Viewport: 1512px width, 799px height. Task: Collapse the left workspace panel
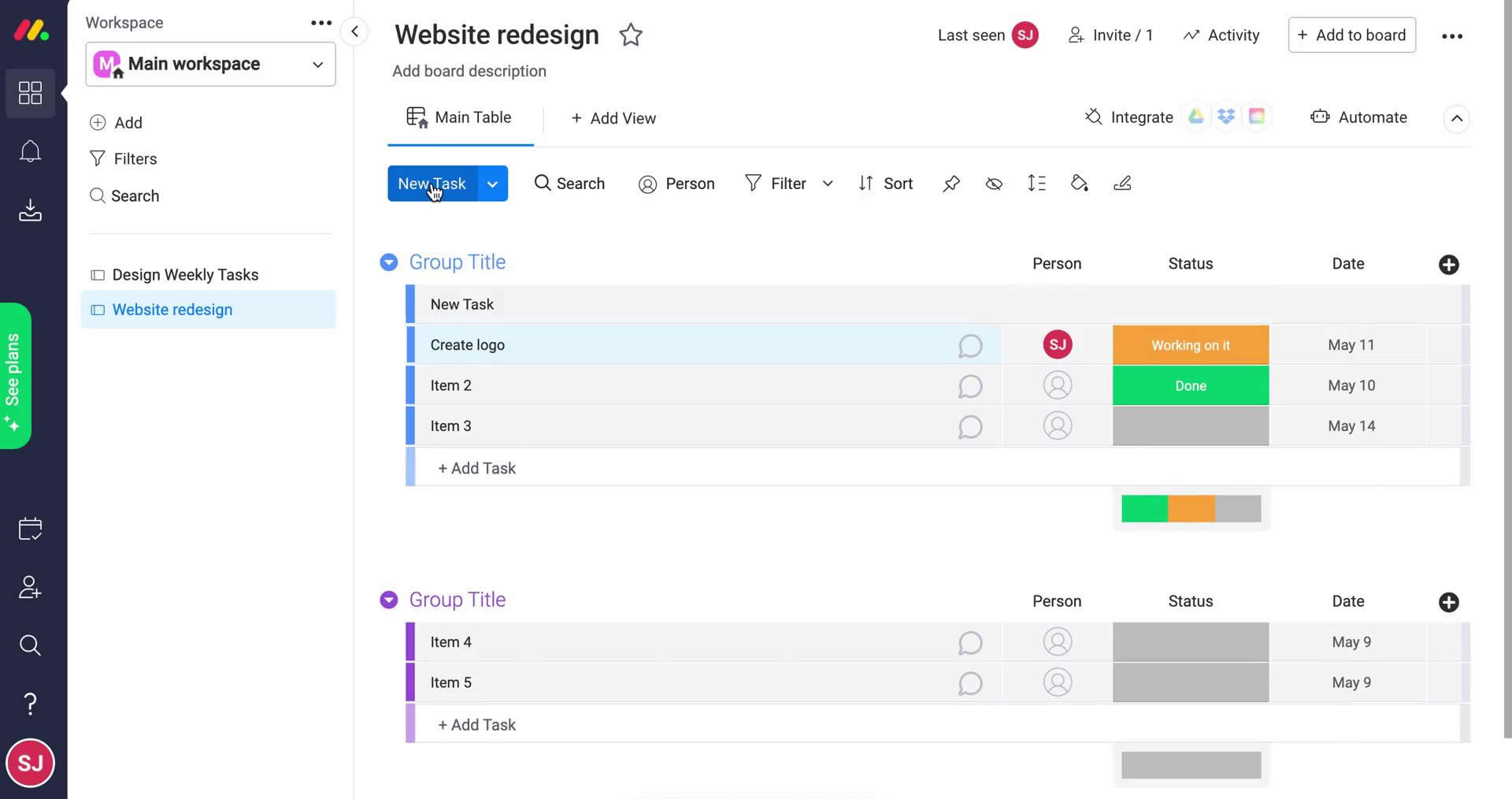(x=354, y=32)
